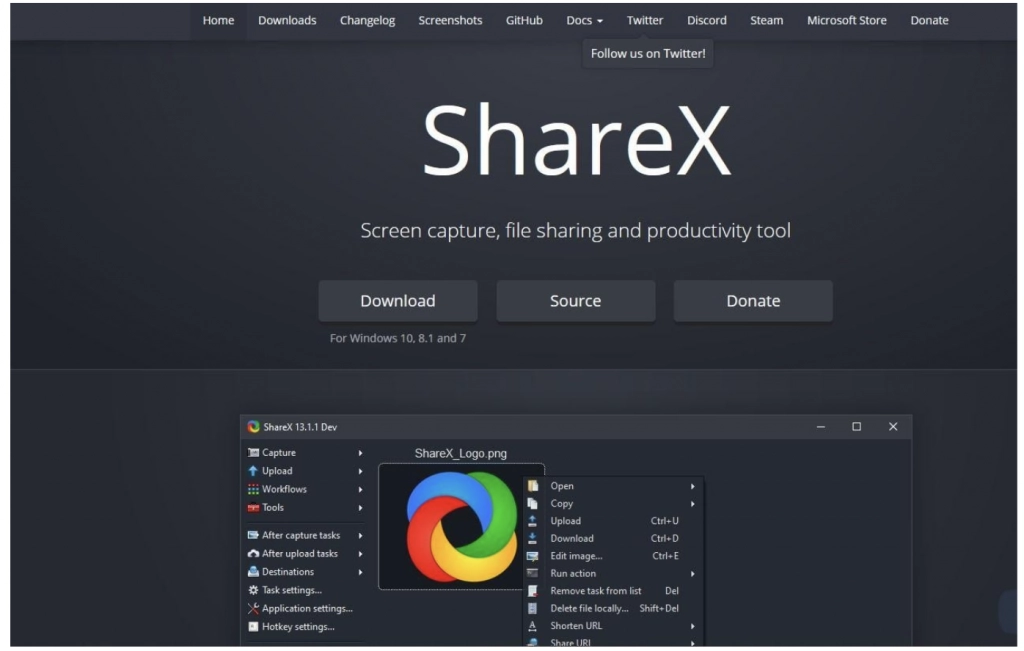Click the Destinations icon in sidebar

point(253,572)
